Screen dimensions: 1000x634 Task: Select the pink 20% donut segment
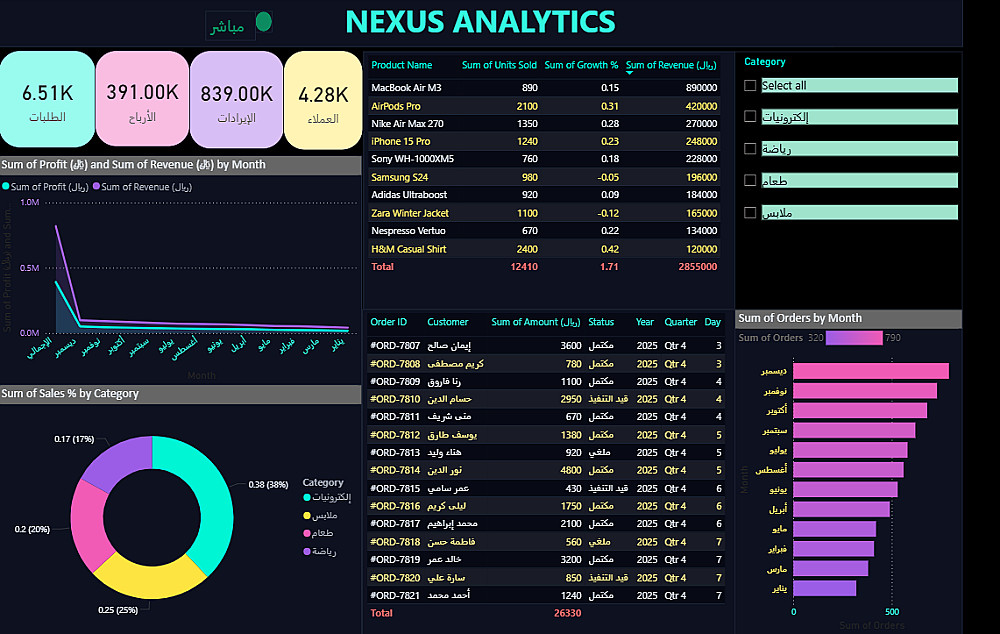(x=88, y=526)
